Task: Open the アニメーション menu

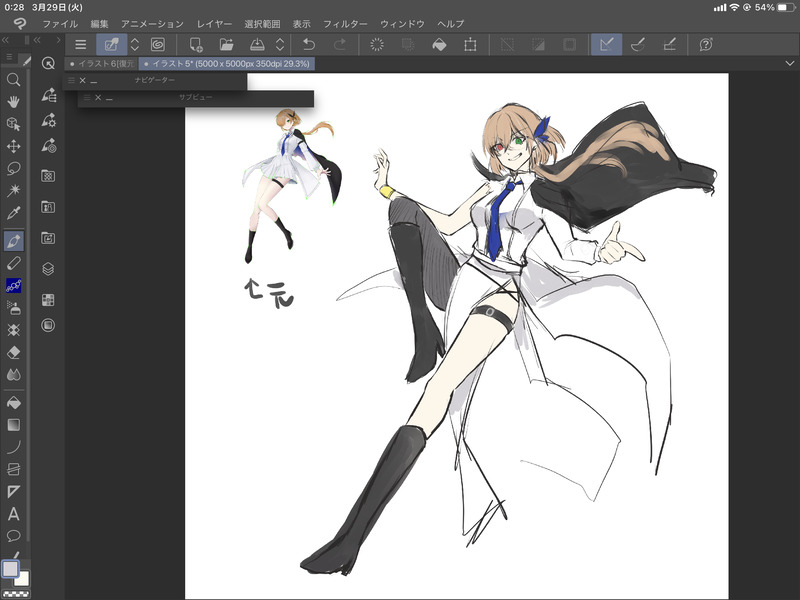Action: pos(152,24)
